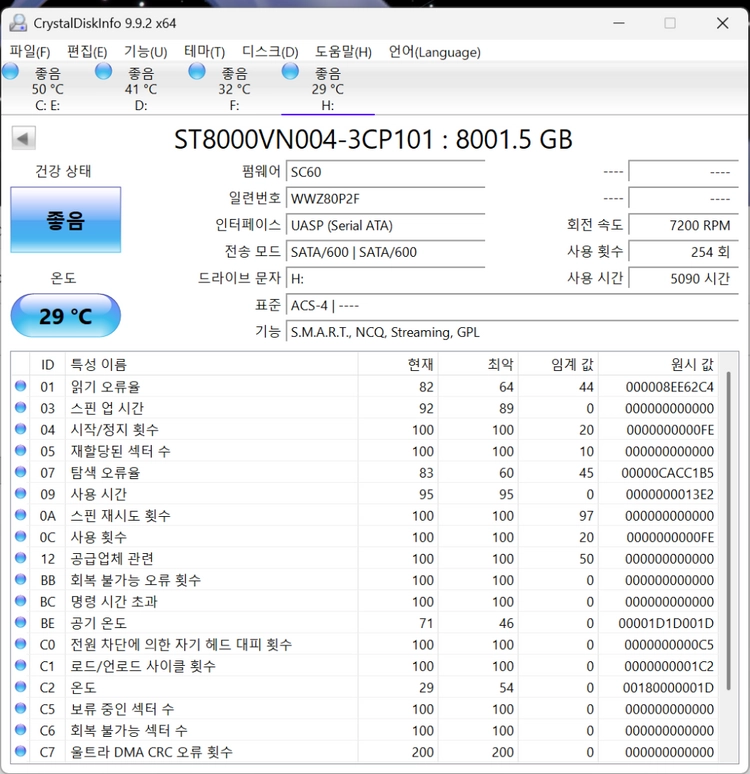Screen dimensions: 750x774
Task: Open the 디스크(D) menu
Action: pyautogui.click(x=270, y=52)
